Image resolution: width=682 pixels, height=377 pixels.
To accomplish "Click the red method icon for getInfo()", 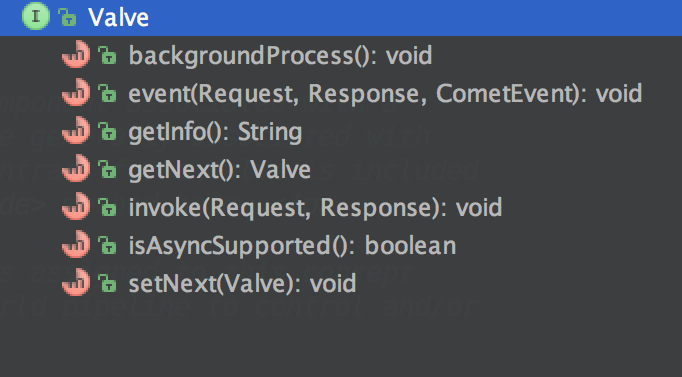I will click(76, 130).
